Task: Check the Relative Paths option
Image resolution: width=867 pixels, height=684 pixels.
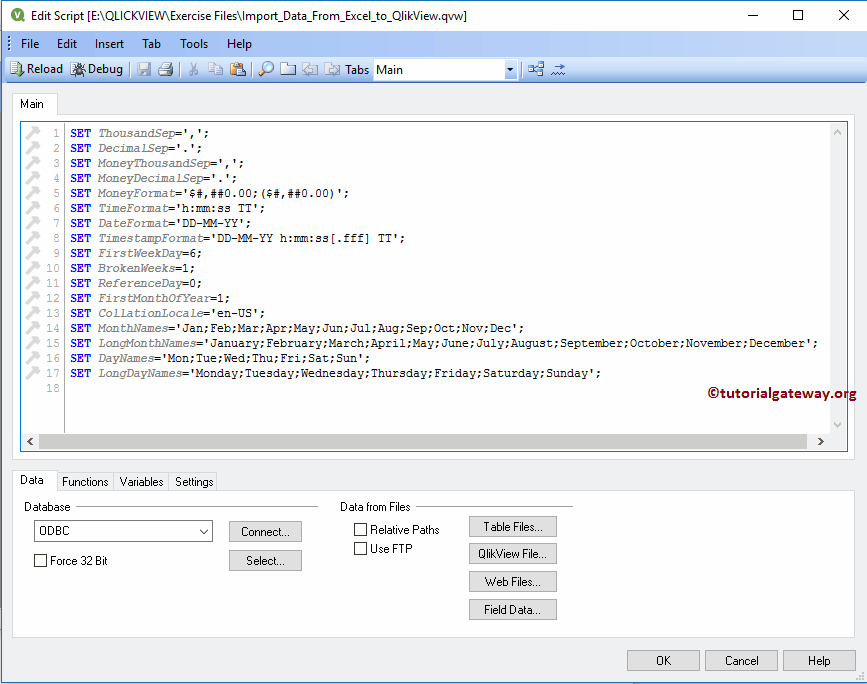Action: coord(360,529)
